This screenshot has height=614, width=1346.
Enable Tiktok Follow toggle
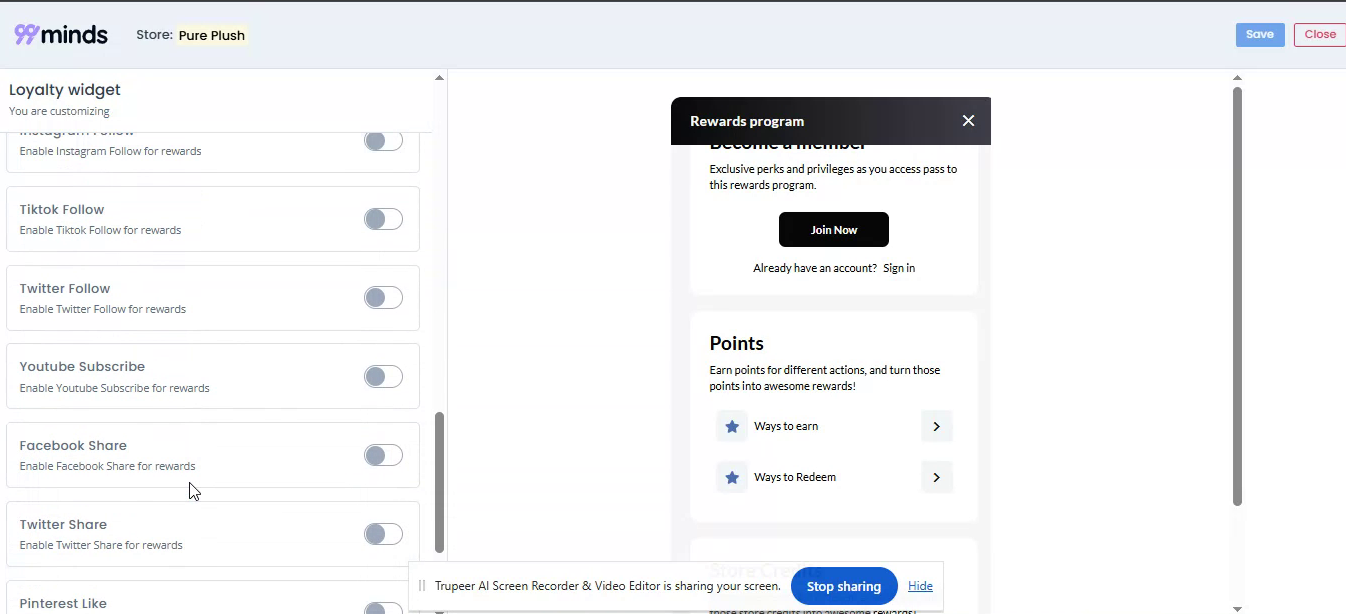point(383,219)
